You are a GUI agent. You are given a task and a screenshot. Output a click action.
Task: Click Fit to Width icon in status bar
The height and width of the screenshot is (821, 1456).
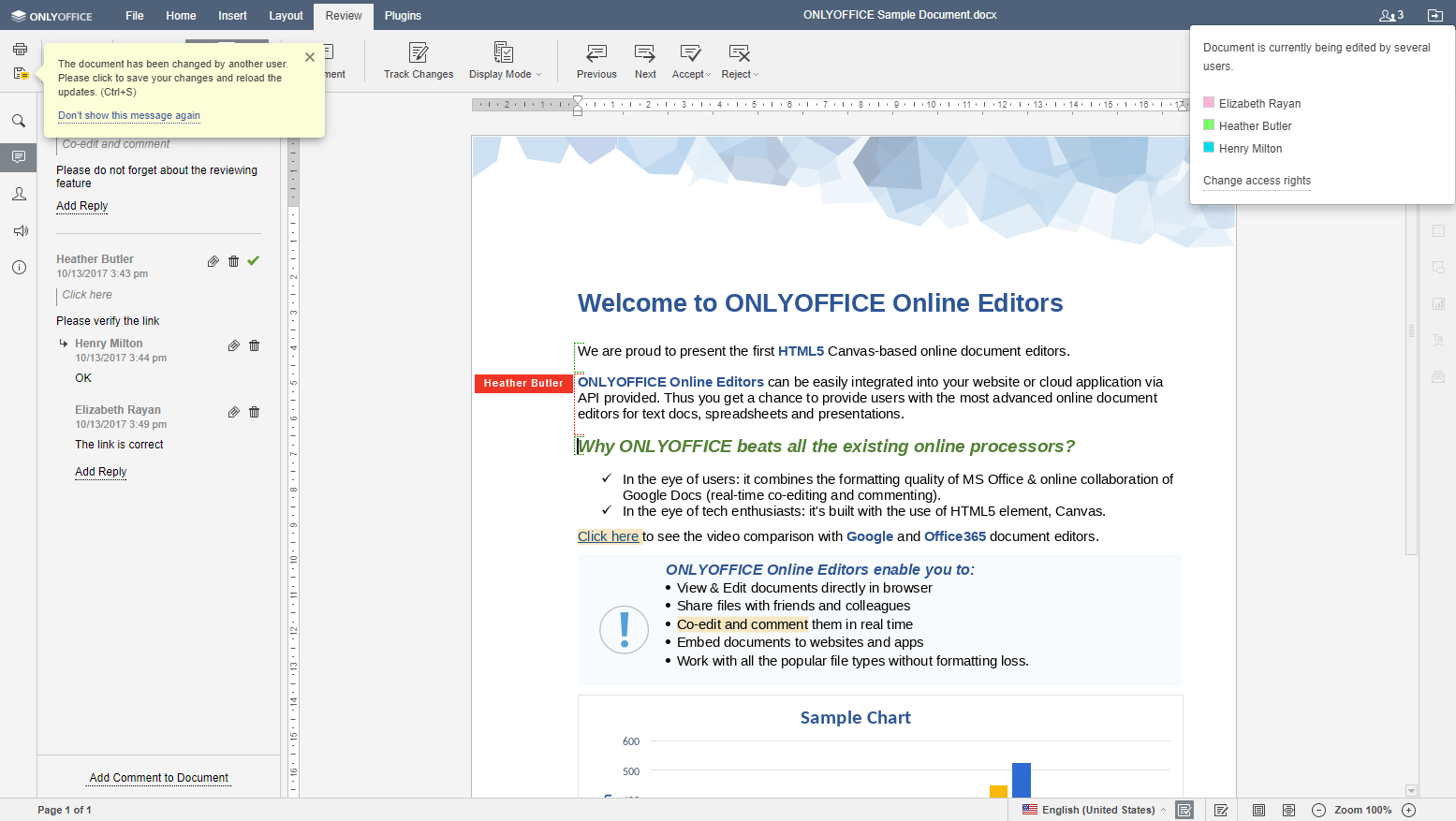1289,810
